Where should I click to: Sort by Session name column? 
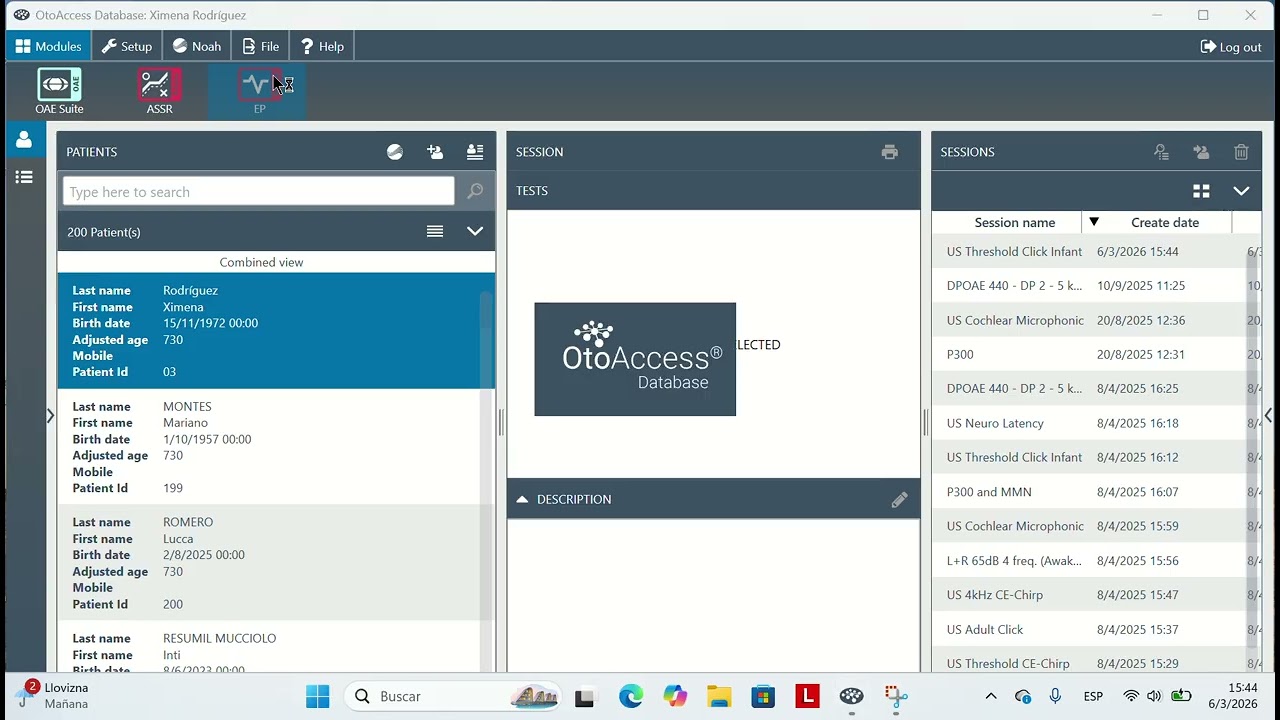[x=1014, y=222]
